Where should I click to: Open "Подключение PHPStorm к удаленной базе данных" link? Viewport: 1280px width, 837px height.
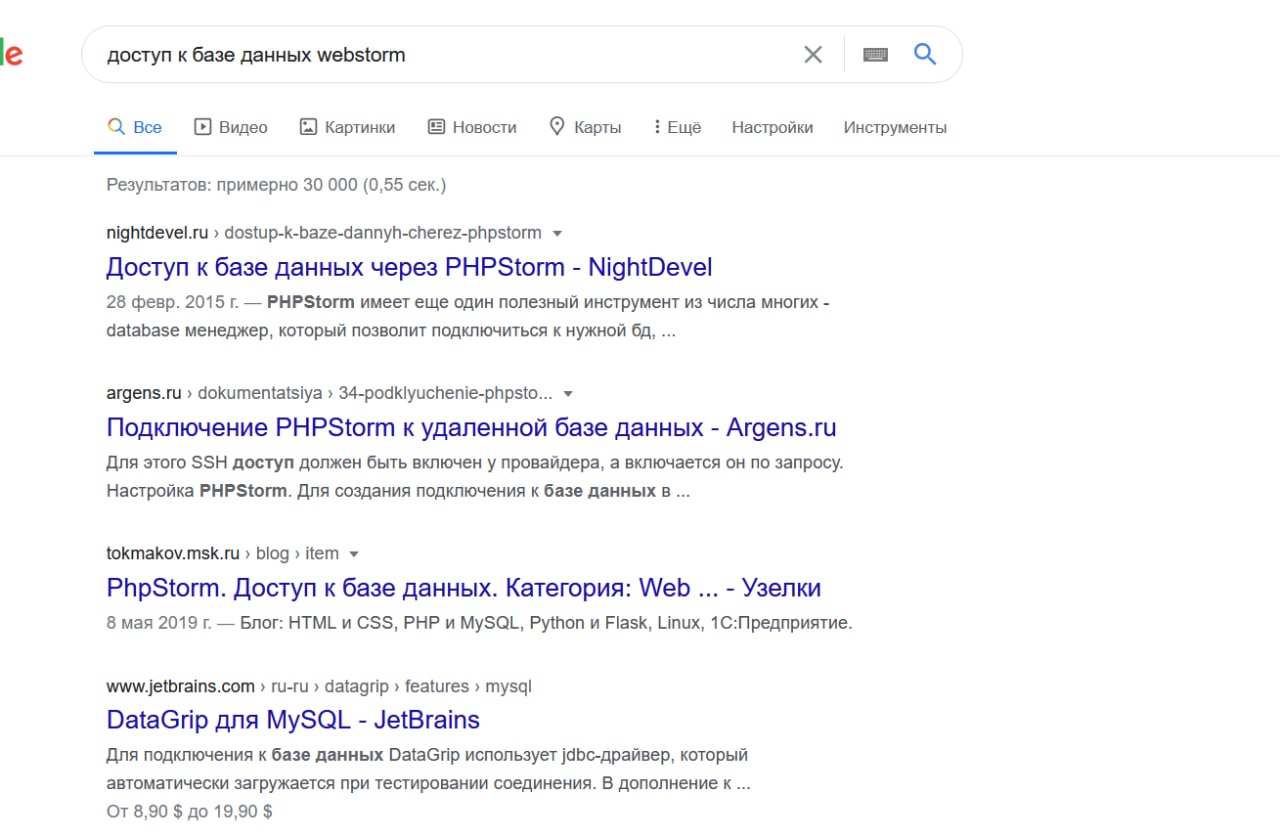(471, 427)
